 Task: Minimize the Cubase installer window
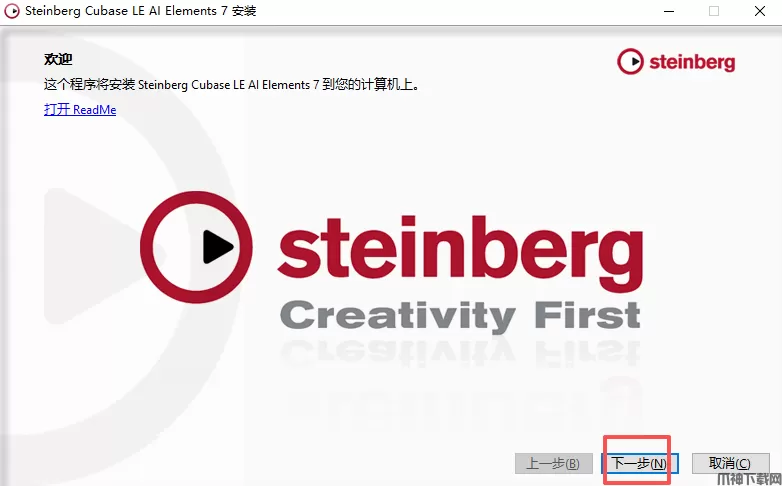point(669,11)
